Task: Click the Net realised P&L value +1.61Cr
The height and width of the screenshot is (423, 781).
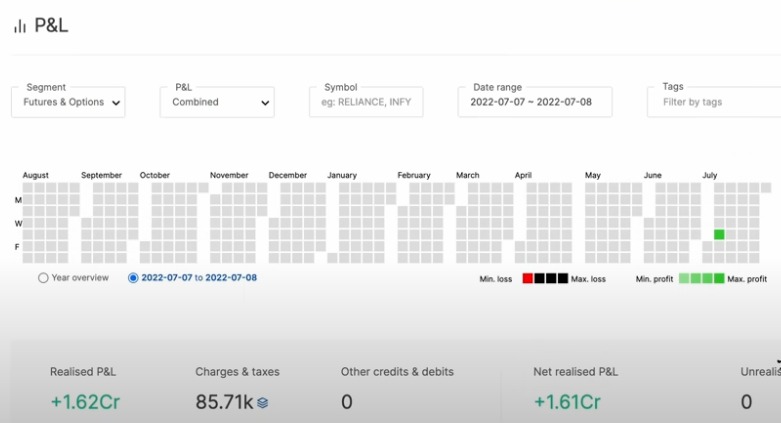Action: pyautogui.click(x=567, y=402)
